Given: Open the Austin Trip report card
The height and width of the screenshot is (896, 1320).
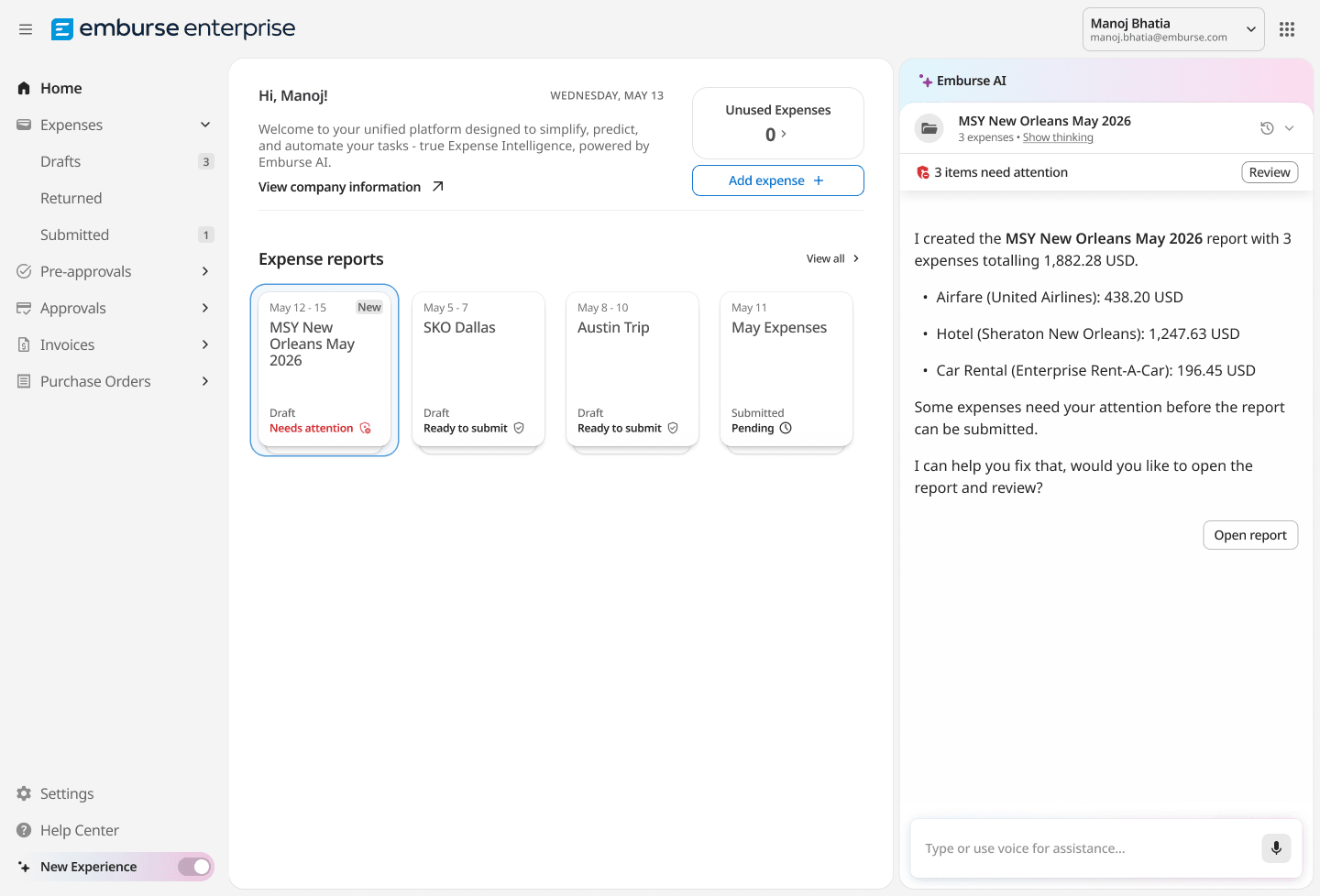Looking at the screenshot, I should (x=632, y=369).
